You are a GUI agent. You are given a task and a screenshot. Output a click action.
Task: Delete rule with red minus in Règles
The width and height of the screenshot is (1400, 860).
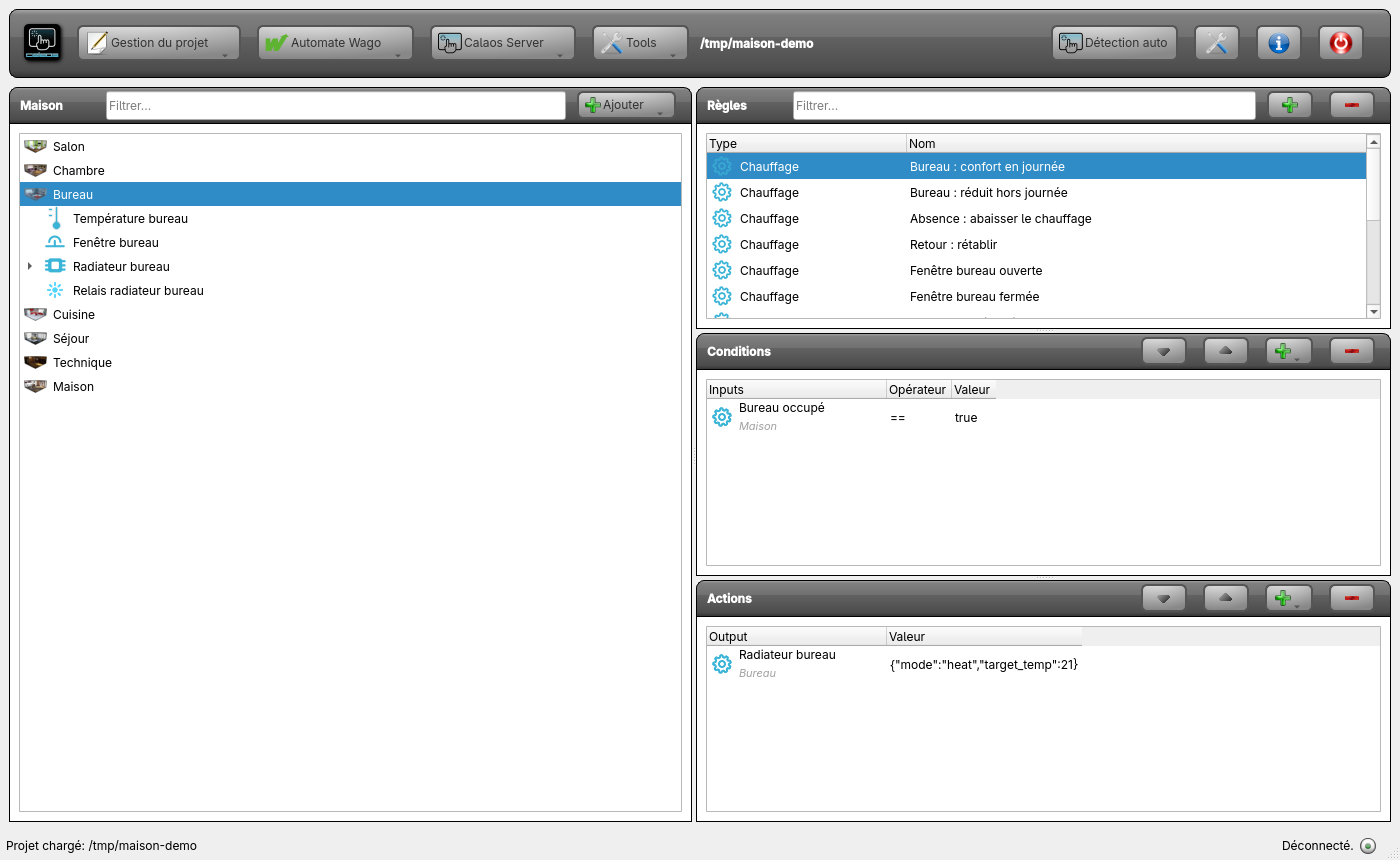pyautogui.click(x=1352, y=105)
